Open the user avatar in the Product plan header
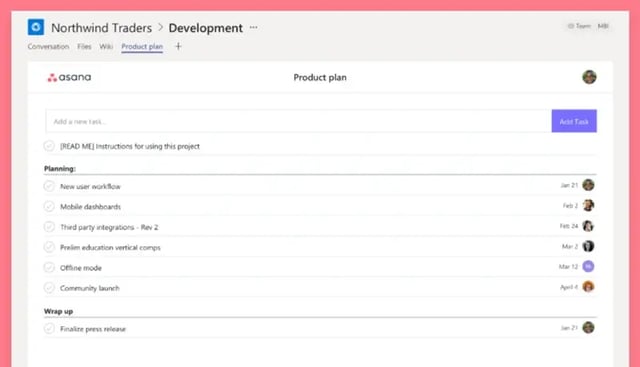 [x=589, y=77]
